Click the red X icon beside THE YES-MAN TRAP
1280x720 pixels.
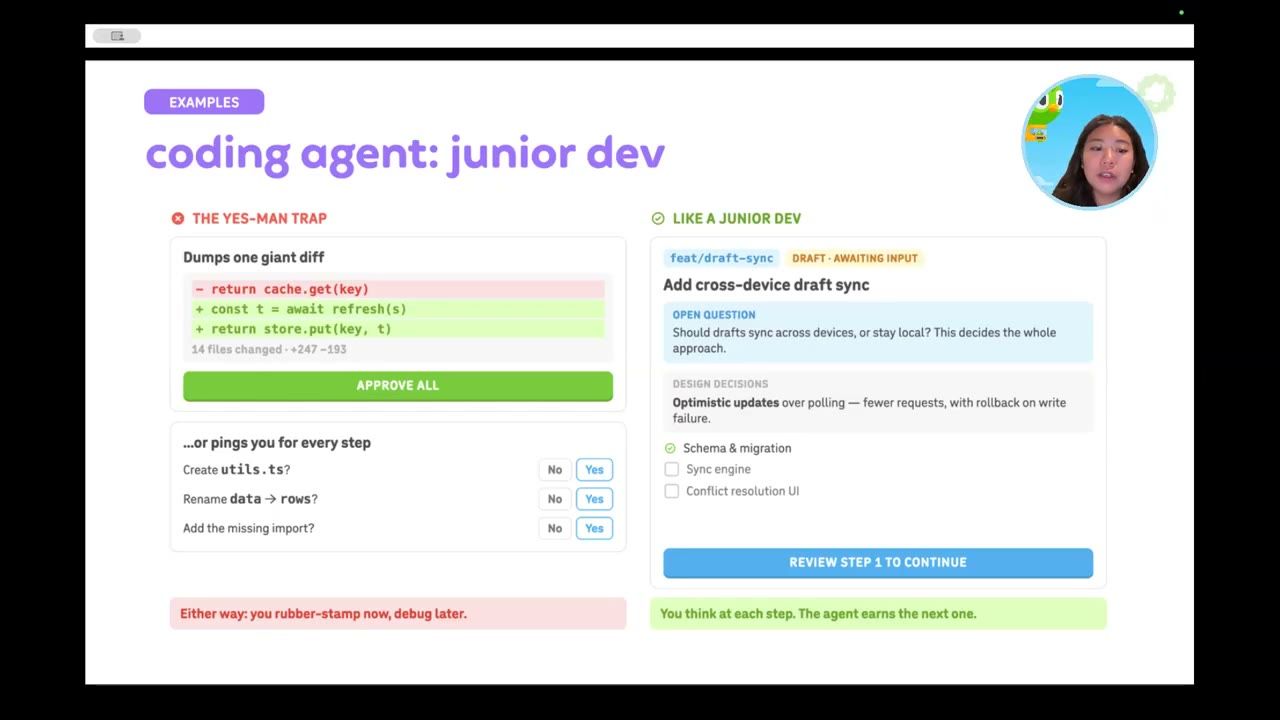point(178,218)
